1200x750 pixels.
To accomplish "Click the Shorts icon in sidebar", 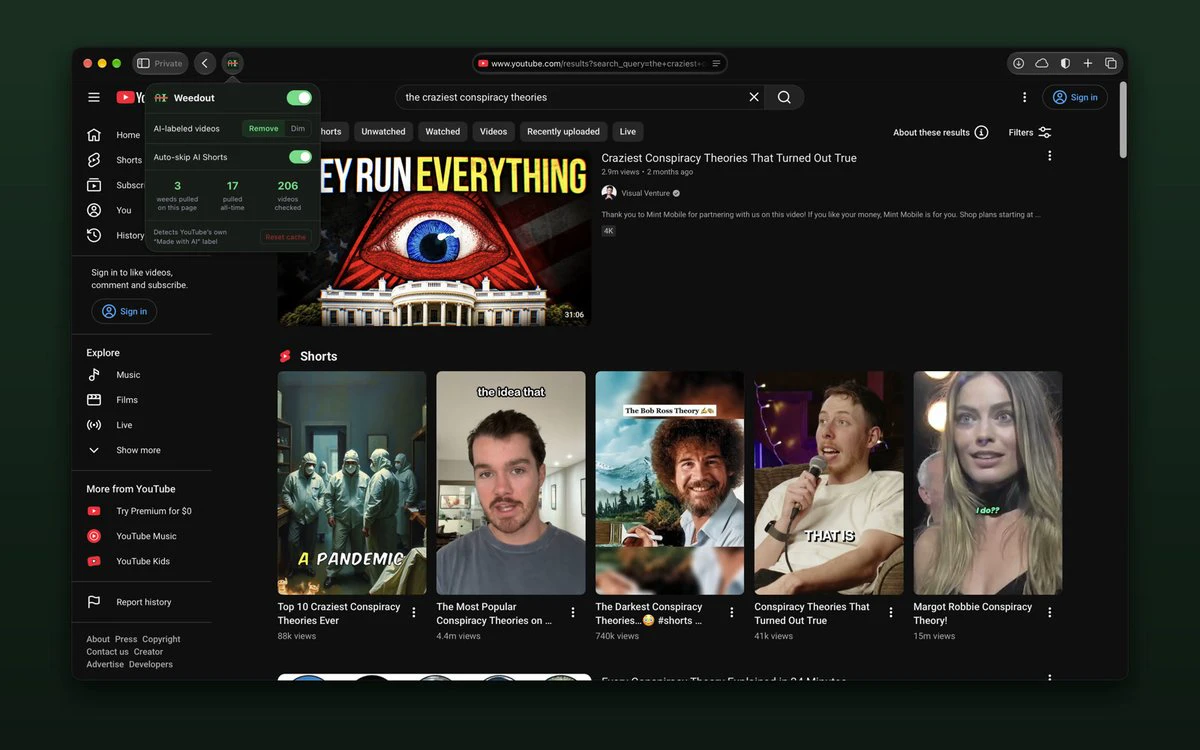I will 94,160.
